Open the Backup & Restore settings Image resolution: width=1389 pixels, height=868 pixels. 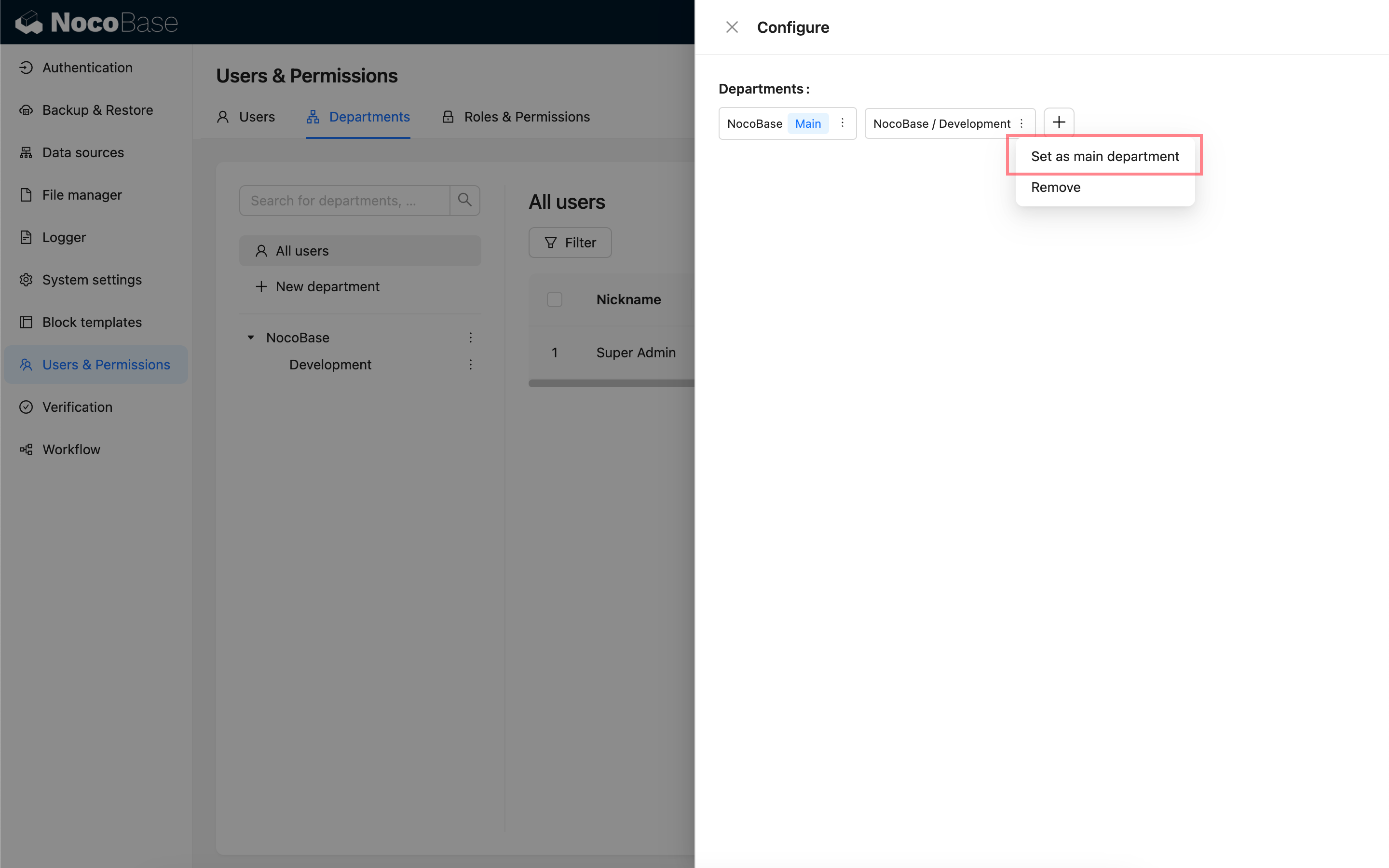tap(97, 109)
